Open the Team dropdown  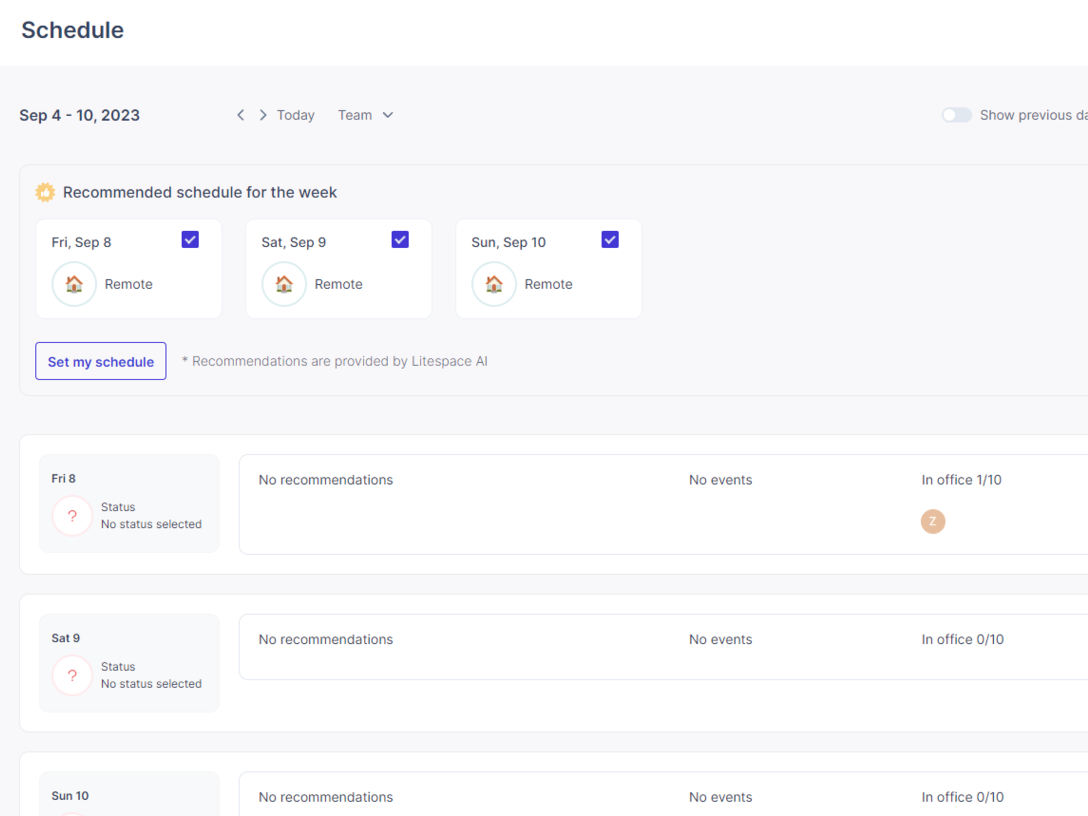[x=365, y=115]
